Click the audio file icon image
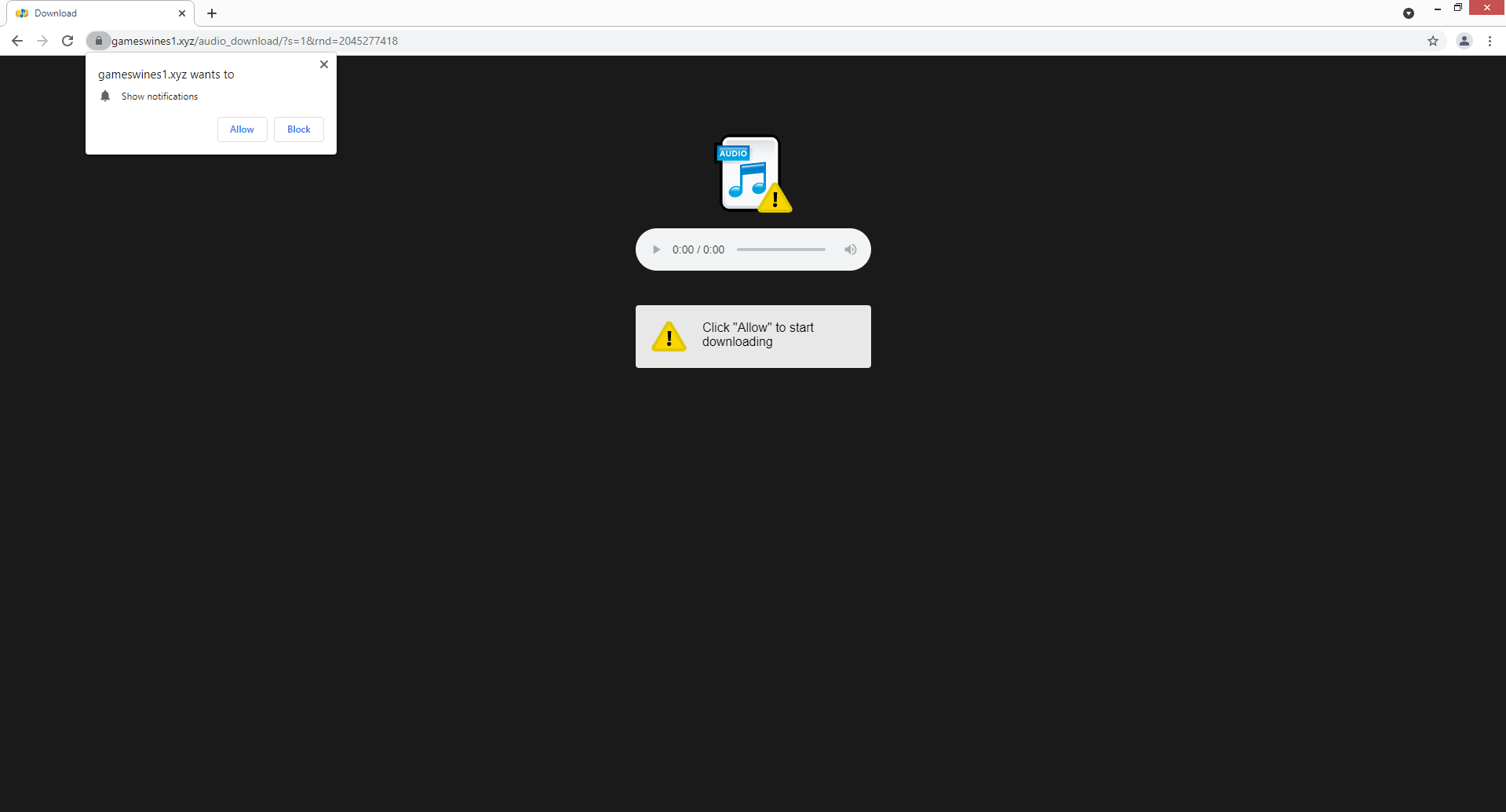 (x=753, y=174)
